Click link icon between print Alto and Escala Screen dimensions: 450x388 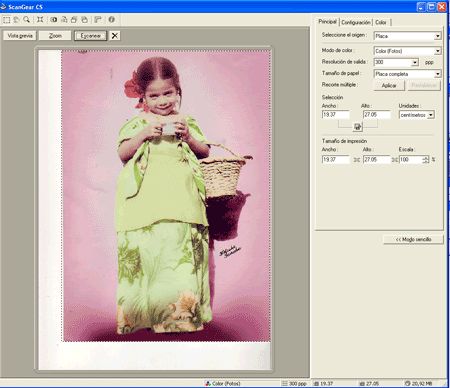(x=395, y=160)
